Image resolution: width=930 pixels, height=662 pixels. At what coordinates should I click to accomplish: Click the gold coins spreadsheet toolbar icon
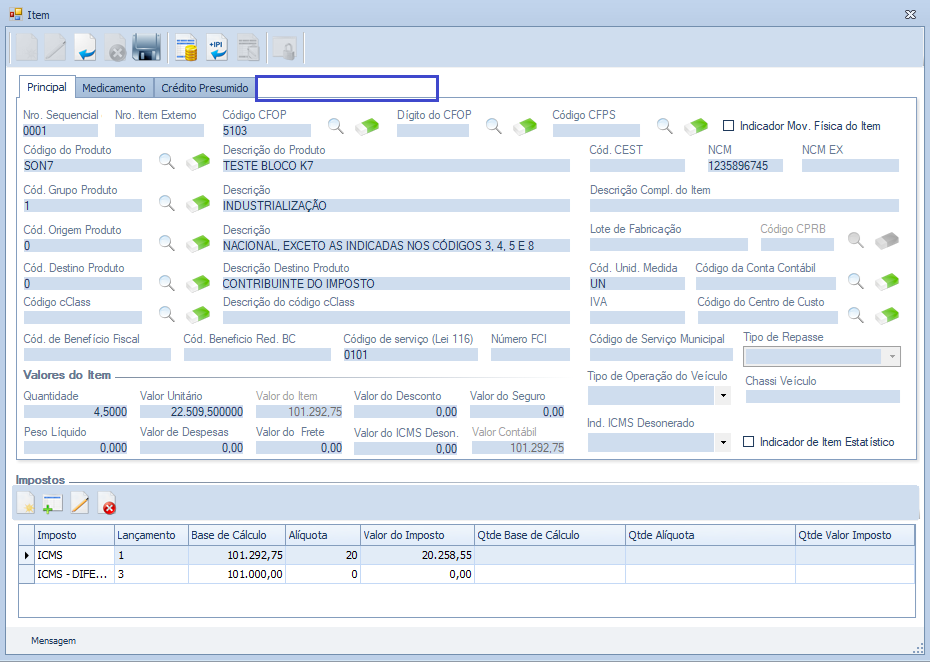pos(186,47)
